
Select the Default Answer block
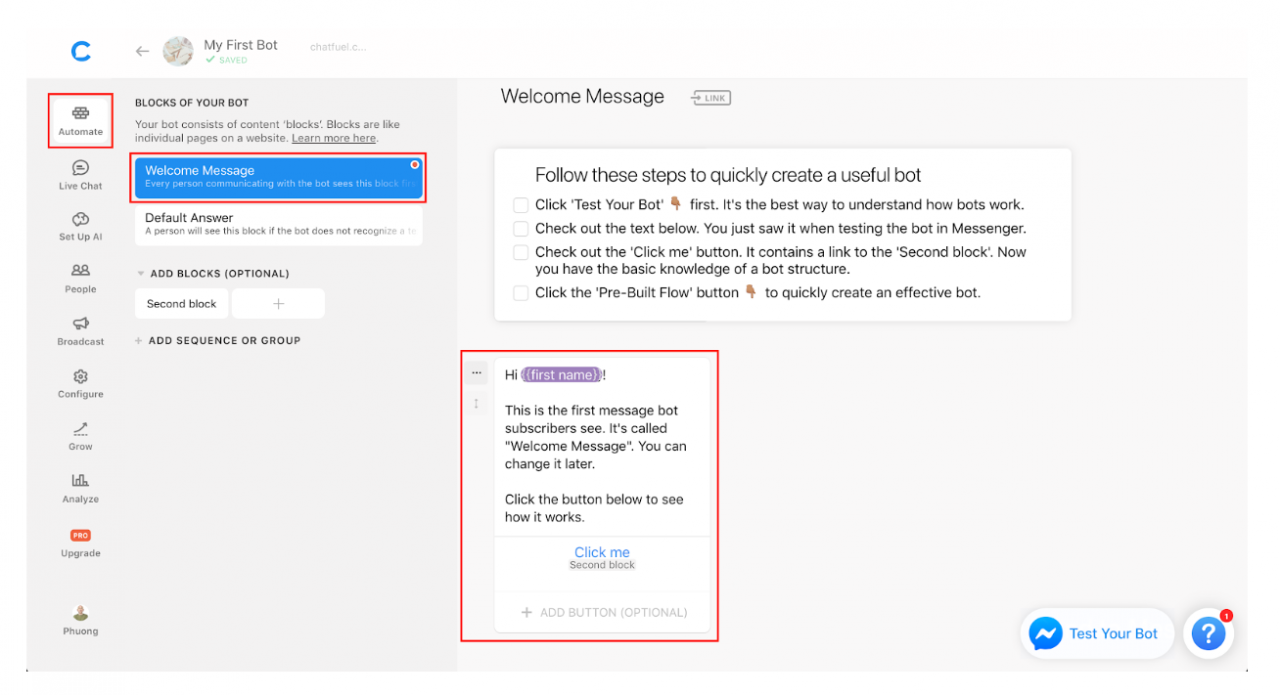click(278, 224)
